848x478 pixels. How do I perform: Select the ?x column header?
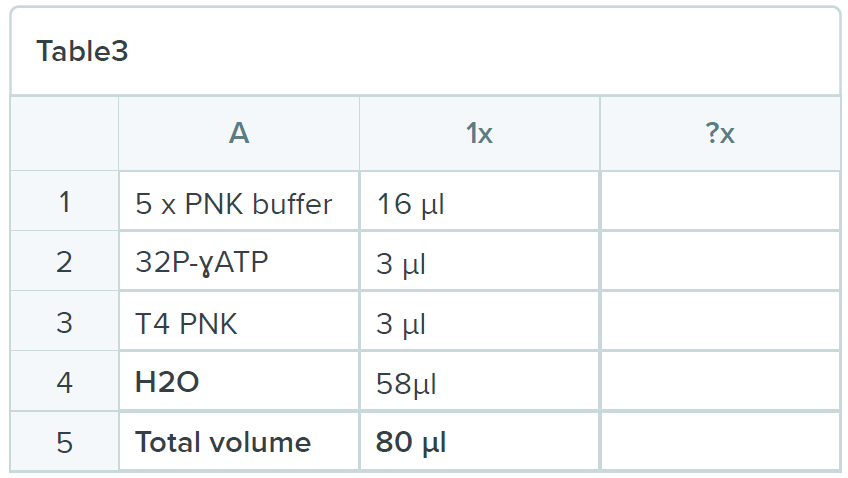tap(719, 133)
